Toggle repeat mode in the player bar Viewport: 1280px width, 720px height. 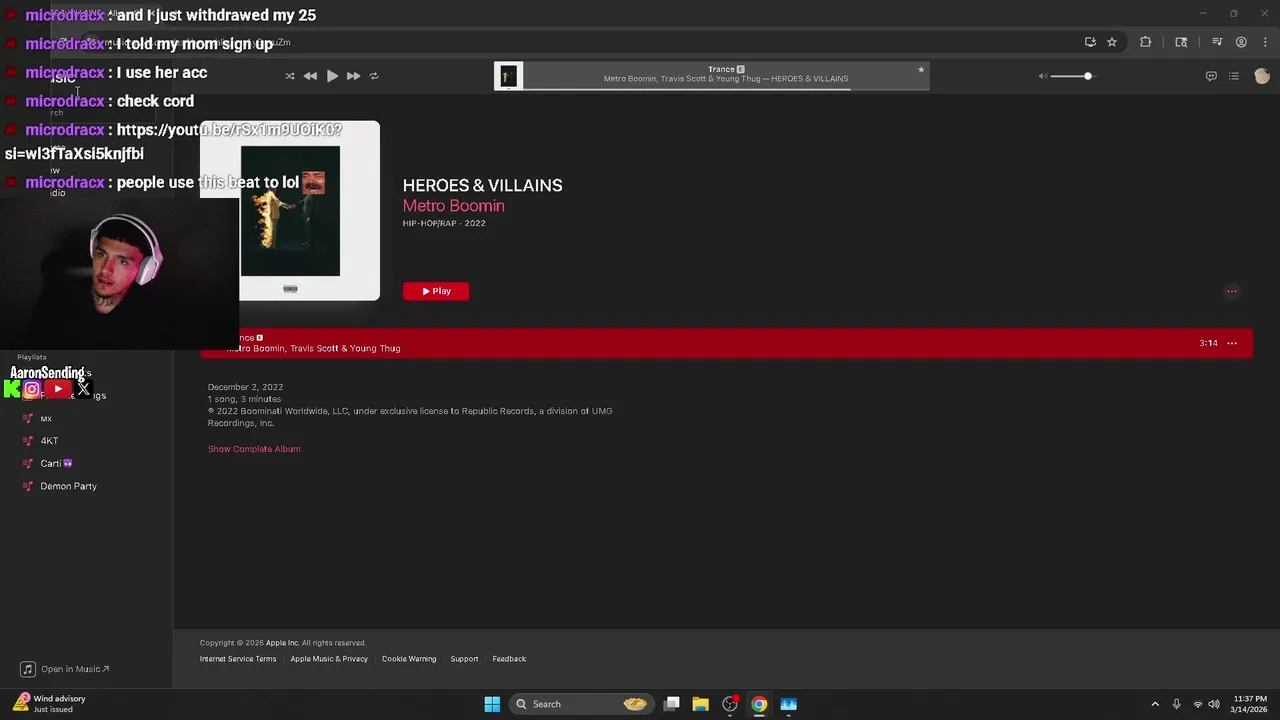click(x=374, y=76)
